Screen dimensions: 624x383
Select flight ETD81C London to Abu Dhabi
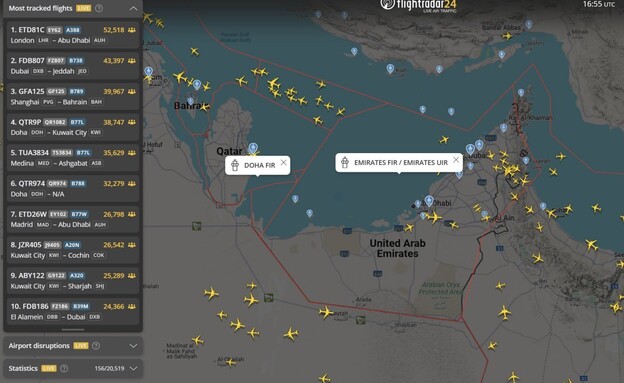73,35
